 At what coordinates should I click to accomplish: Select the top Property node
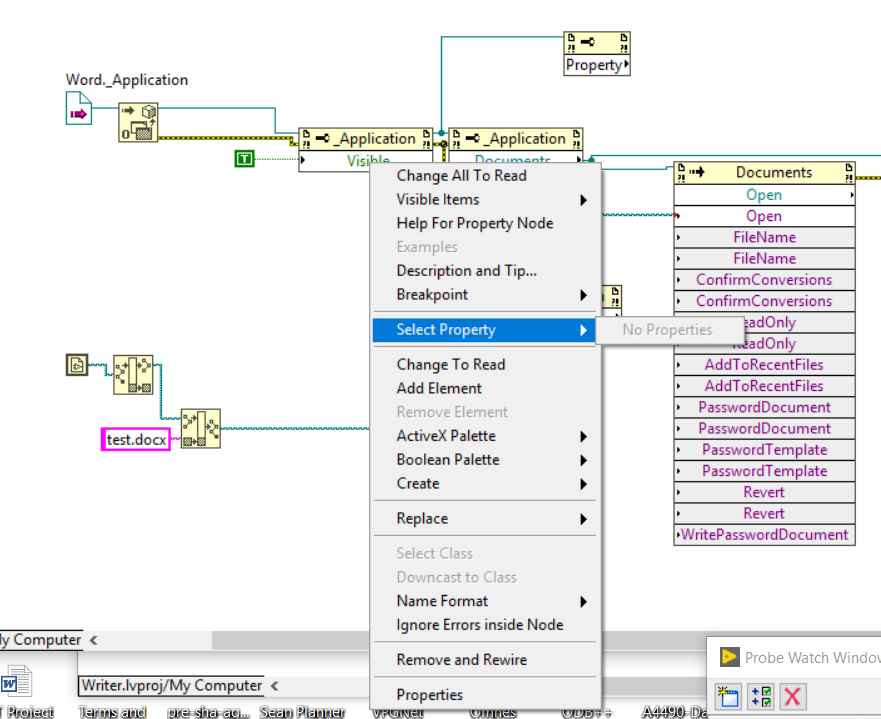597,54
